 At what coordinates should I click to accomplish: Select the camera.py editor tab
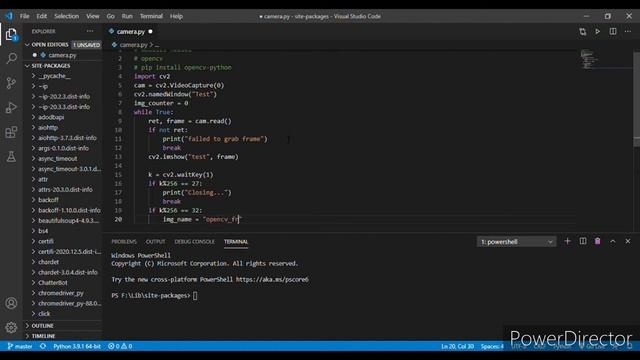click(131, 31)
